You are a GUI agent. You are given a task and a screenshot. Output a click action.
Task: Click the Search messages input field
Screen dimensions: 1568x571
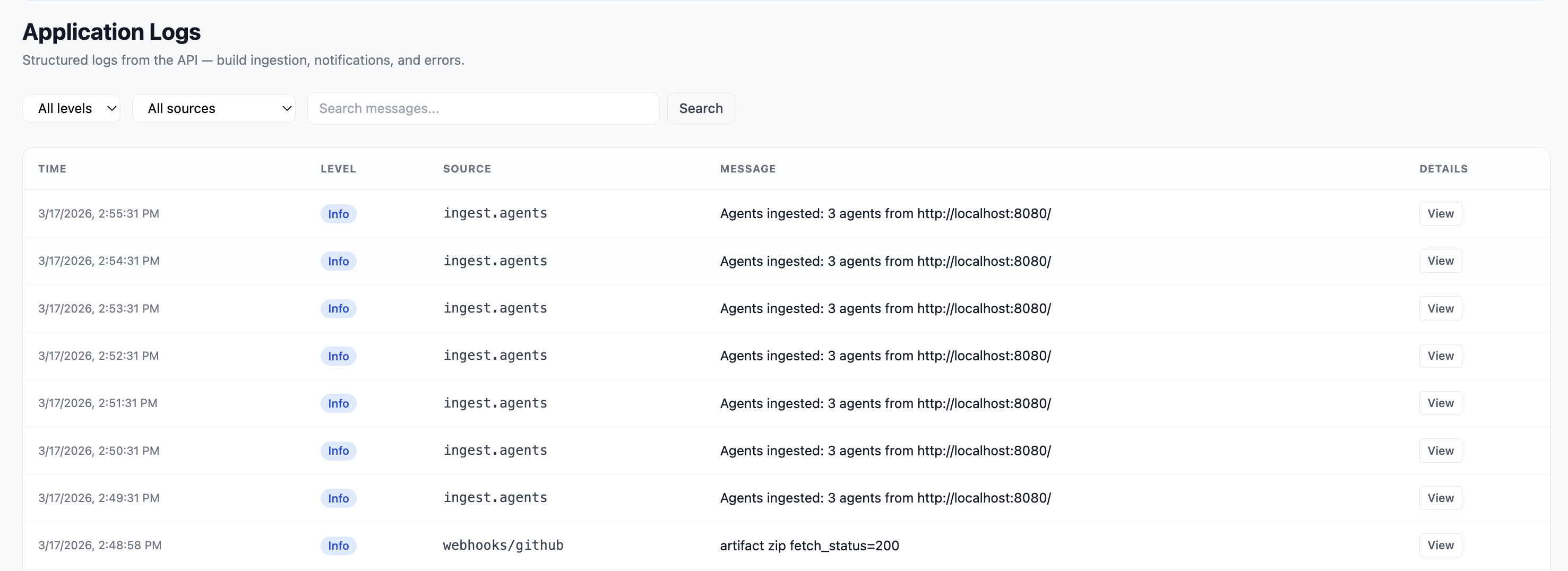[483, 108]
